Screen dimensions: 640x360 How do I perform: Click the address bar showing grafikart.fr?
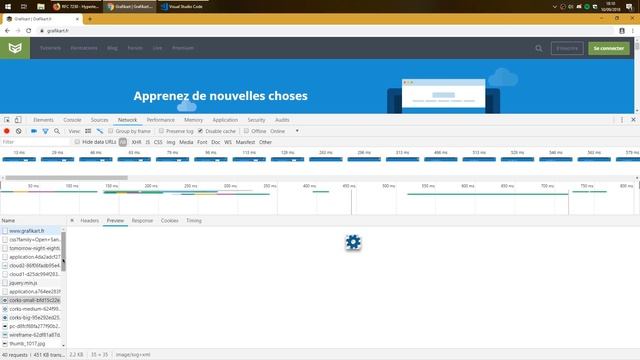click(327, 31)
